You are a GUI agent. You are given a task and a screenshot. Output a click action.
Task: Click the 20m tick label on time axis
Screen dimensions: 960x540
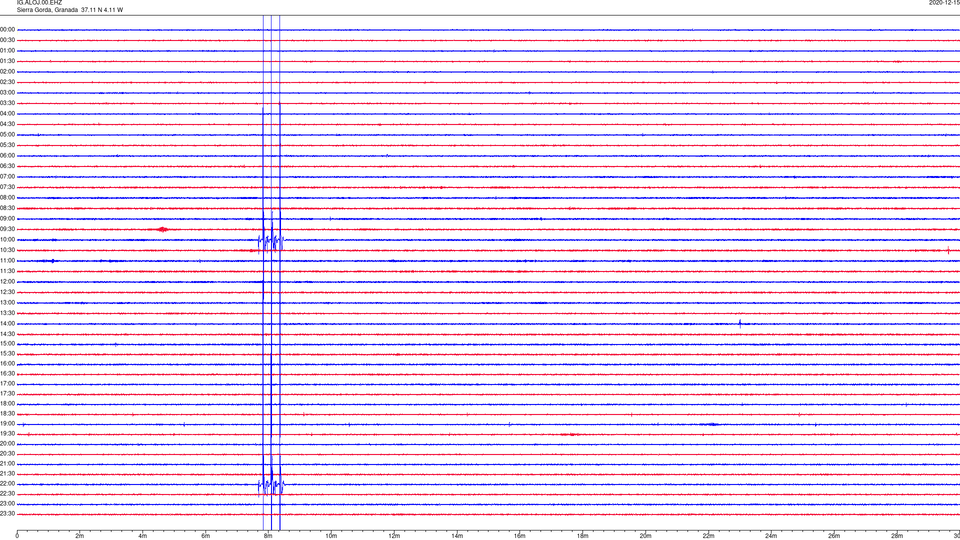(x=645, y=536)
